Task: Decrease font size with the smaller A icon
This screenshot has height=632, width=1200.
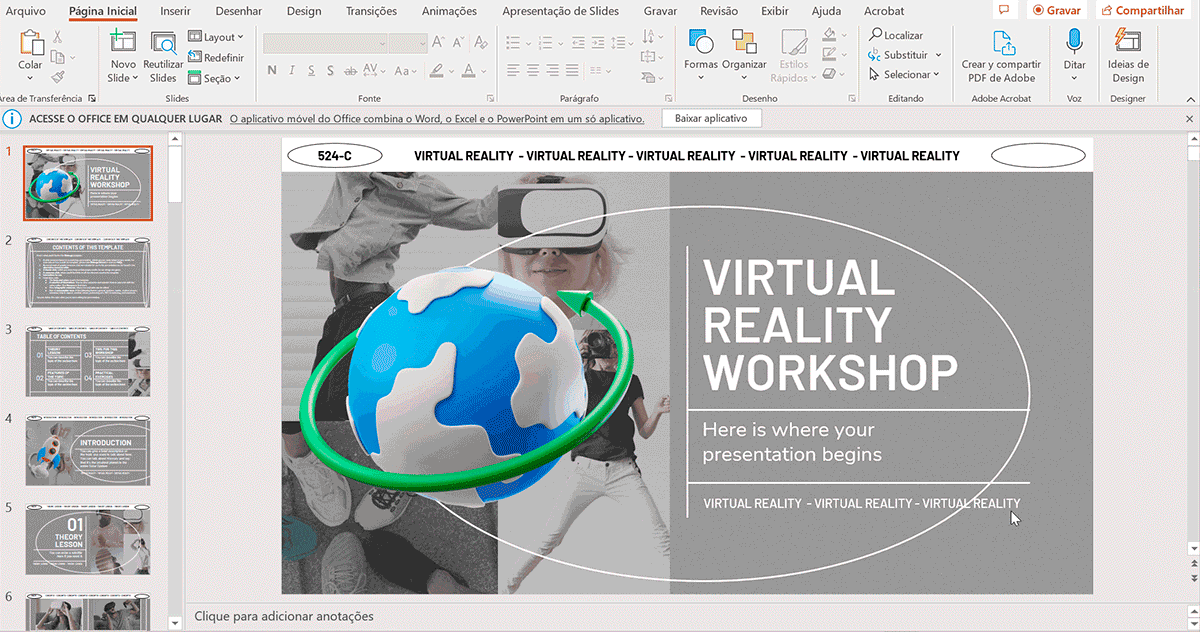Action: coord(457,43)
